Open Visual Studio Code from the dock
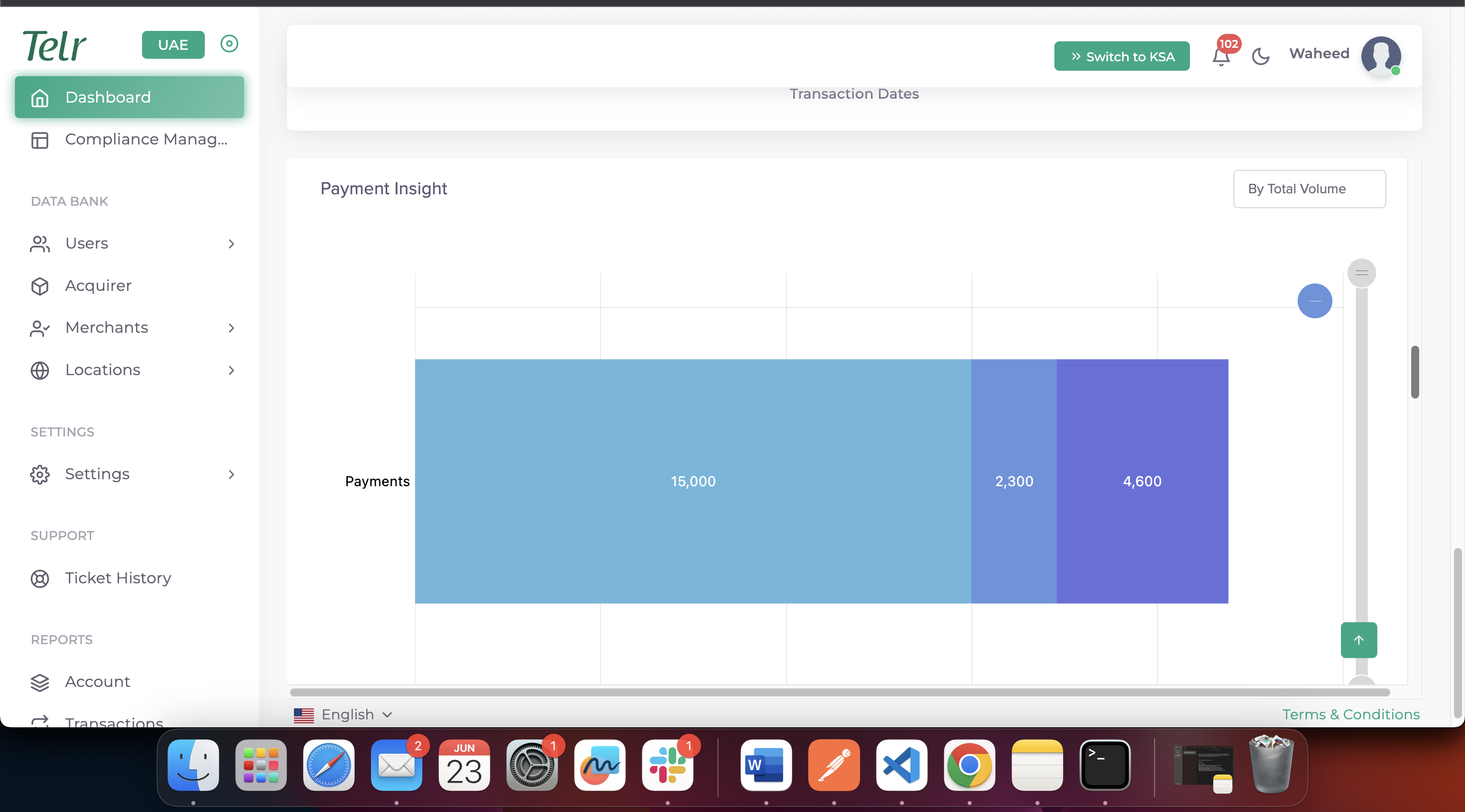 [901, 765]
